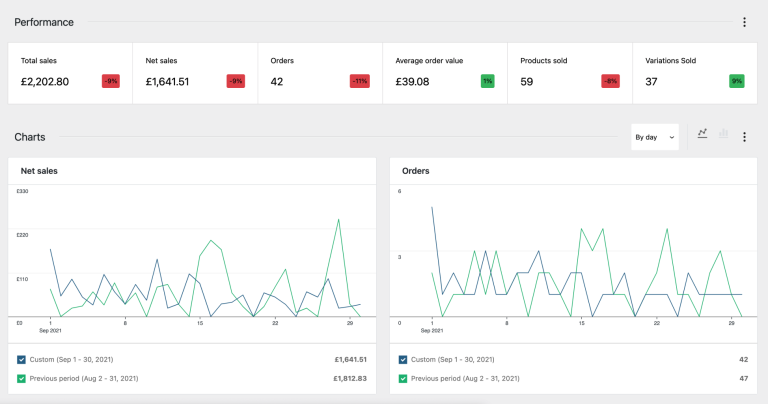This screenshot has width=768, height=404.
Task: Open the Total sales performance card
Action: tap(70, 73)
